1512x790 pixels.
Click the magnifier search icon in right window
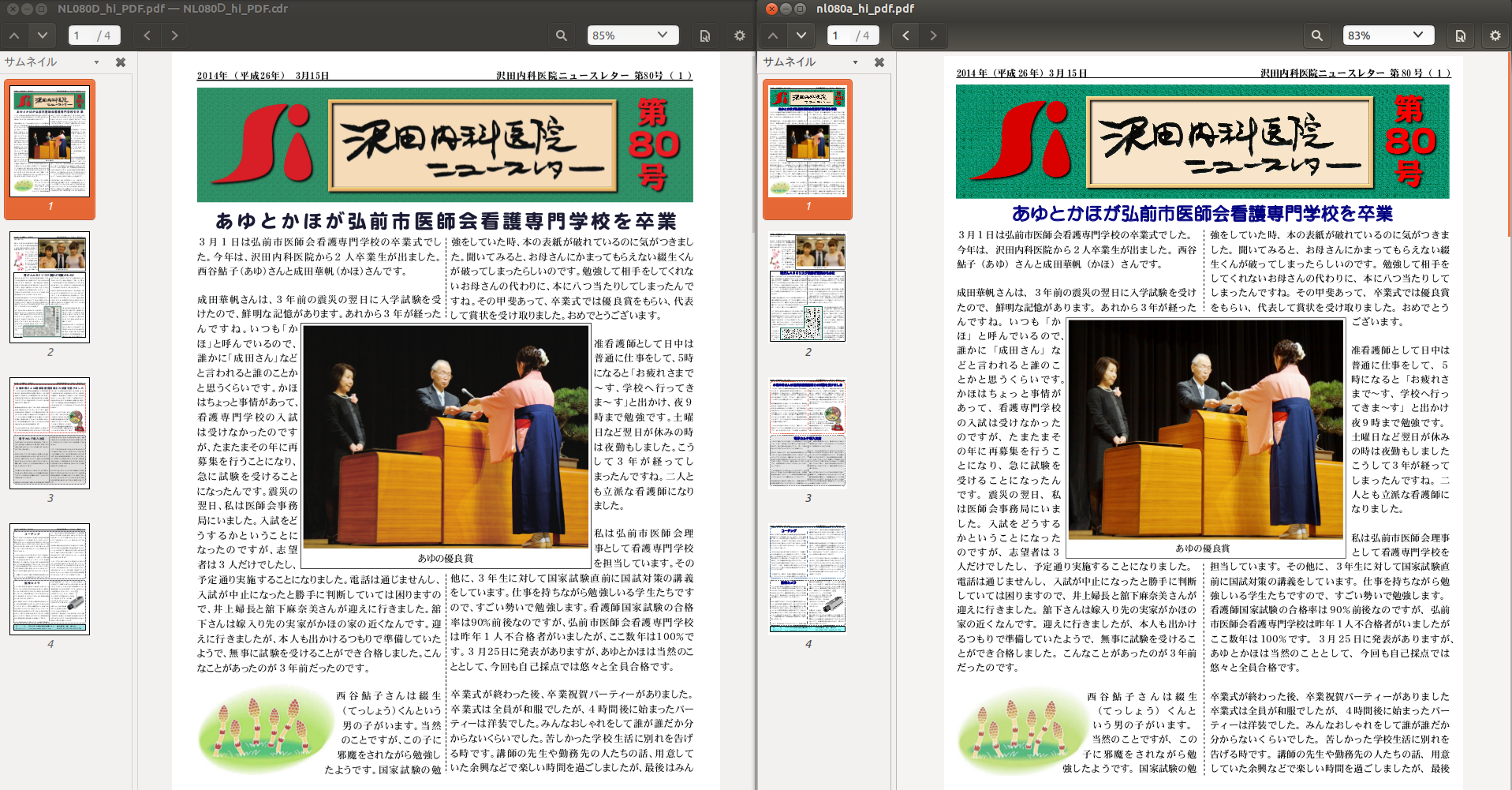(x=1317, y=36)
